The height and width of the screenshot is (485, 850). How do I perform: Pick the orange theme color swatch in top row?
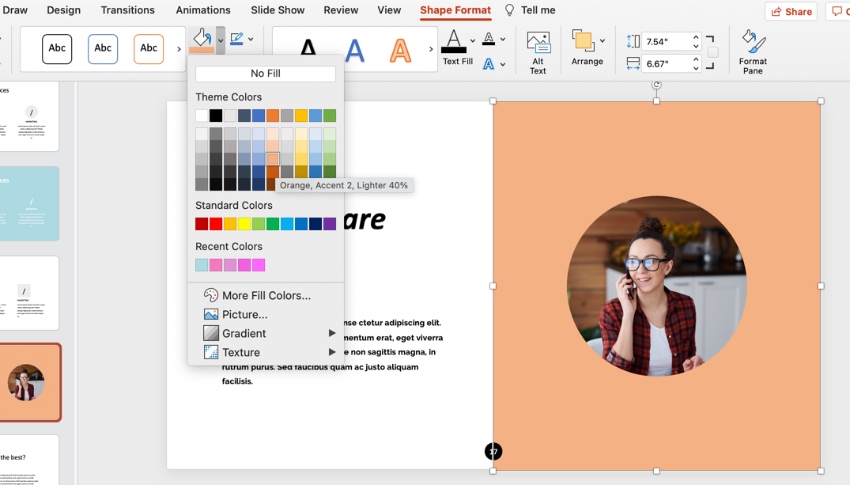pyautogui.click(x=273, y=115)
